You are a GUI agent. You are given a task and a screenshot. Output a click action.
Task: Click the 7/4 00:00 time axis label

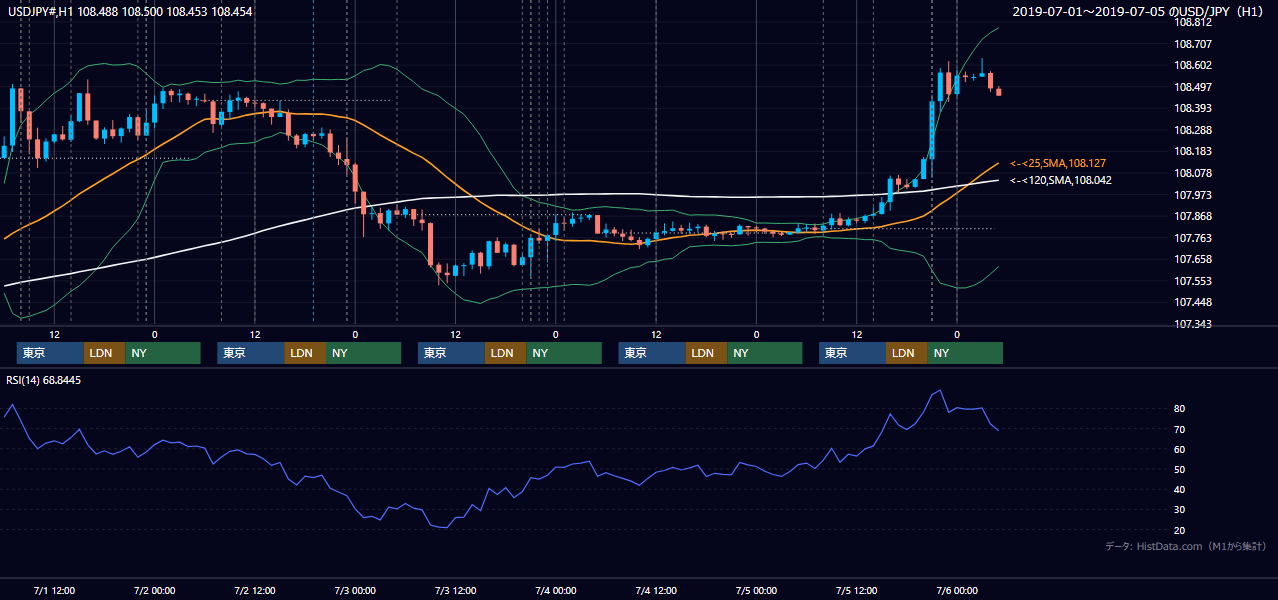click(556, 590)
